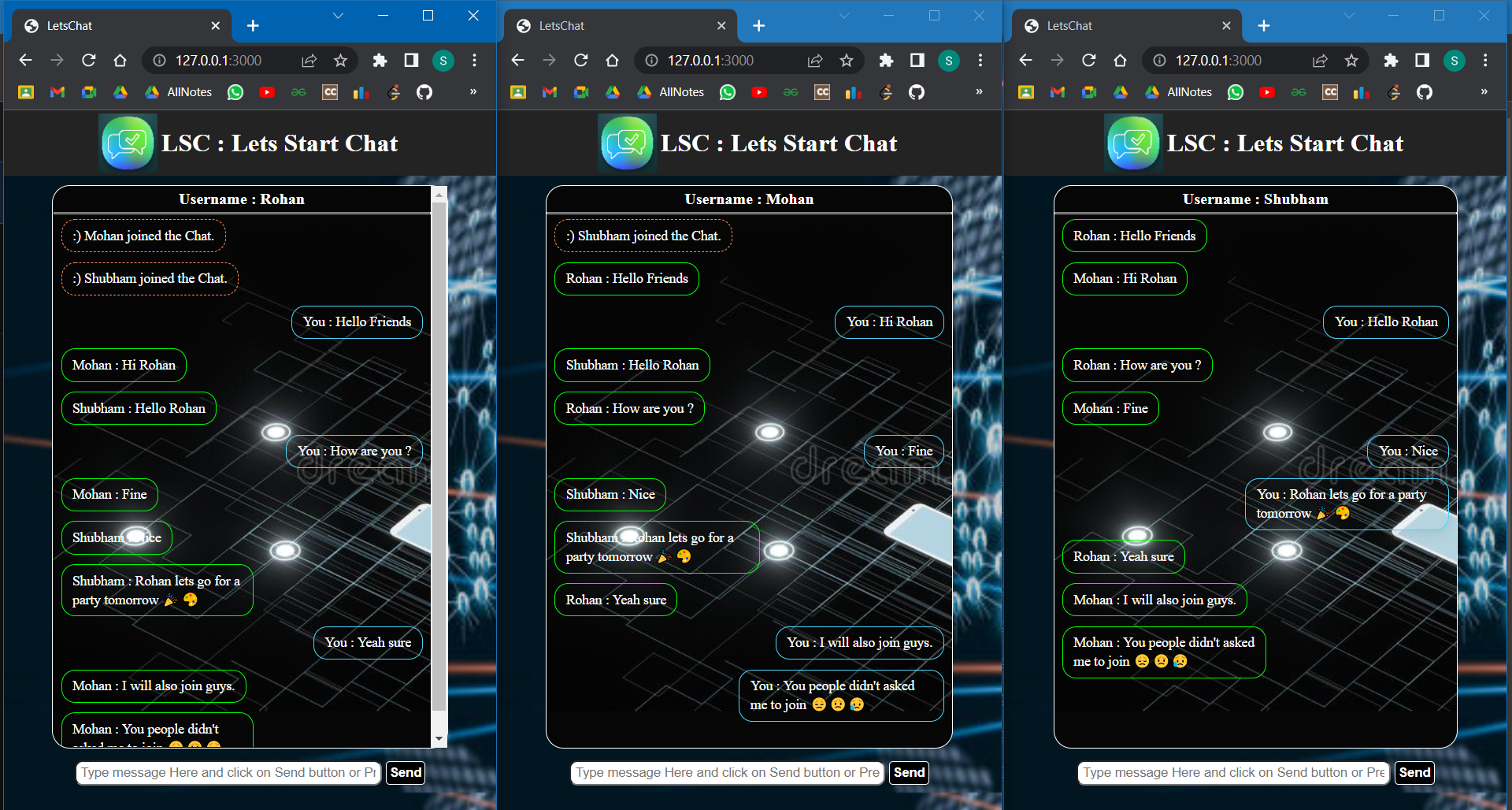Click the Send button in Rohan's window
Viewport: 1512px width, 810px height.
pyautogui.click(x=406, y=773)
